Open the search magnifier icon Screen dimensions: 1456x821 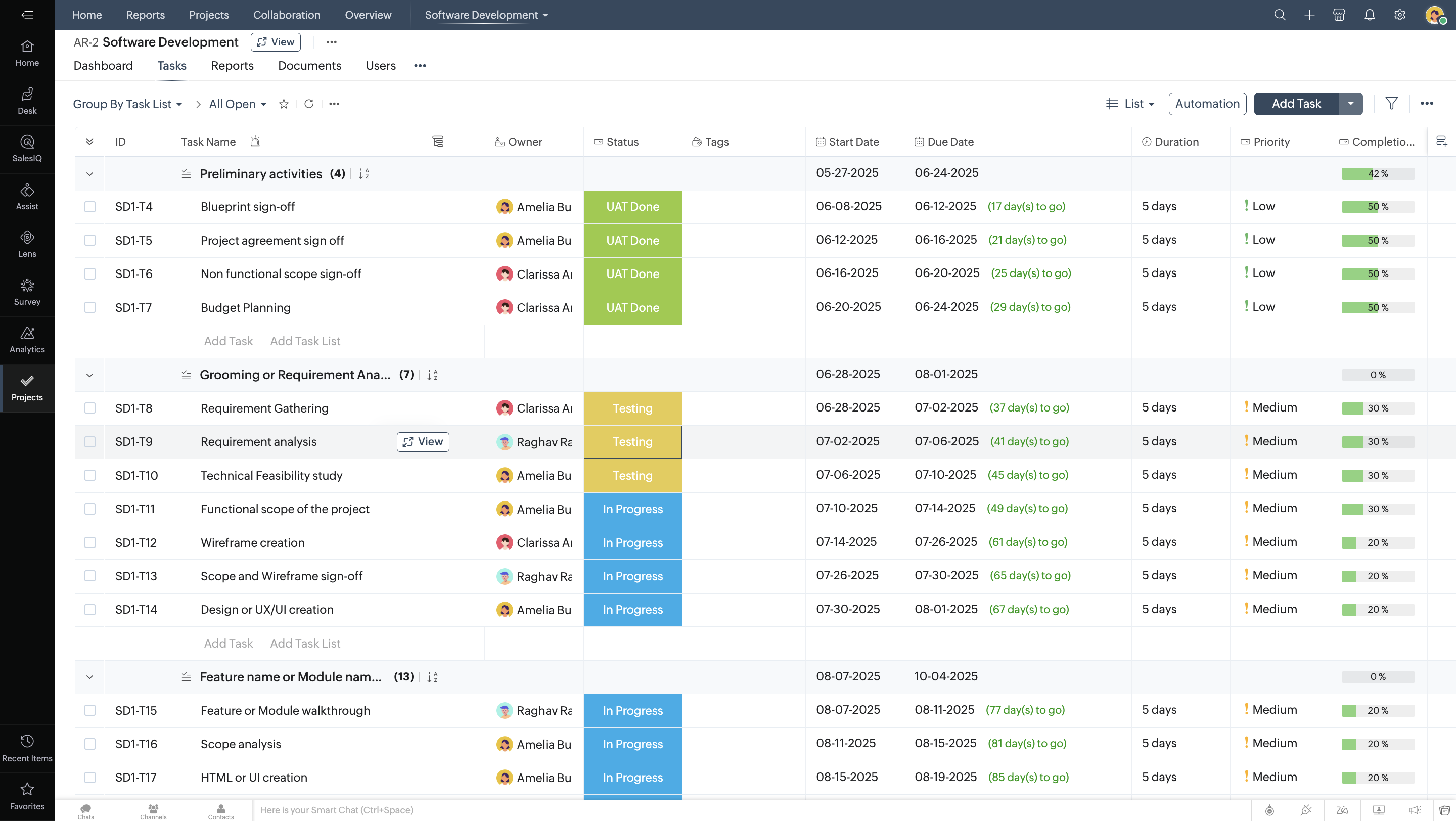coord(1280,15)
